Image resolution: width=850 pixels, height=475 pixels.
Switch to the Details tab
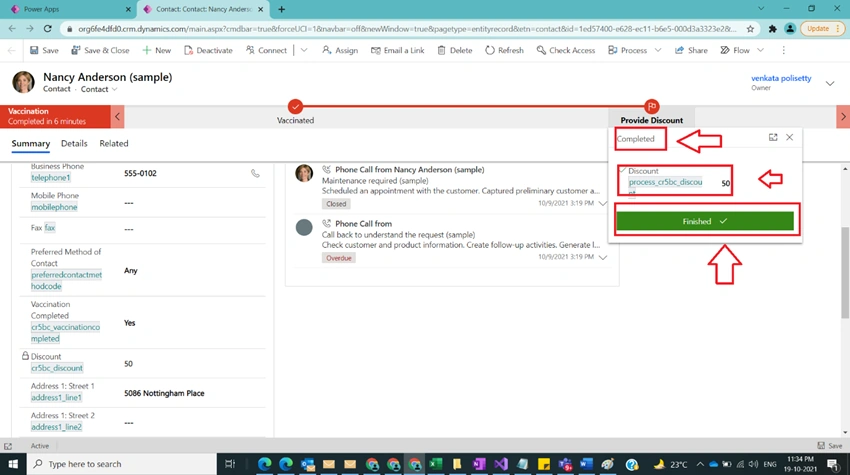[74, 144]
